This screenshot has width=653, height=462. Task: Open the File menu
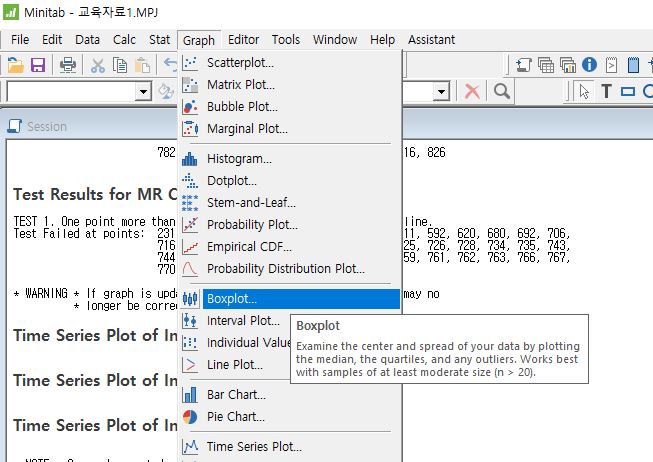20,40
